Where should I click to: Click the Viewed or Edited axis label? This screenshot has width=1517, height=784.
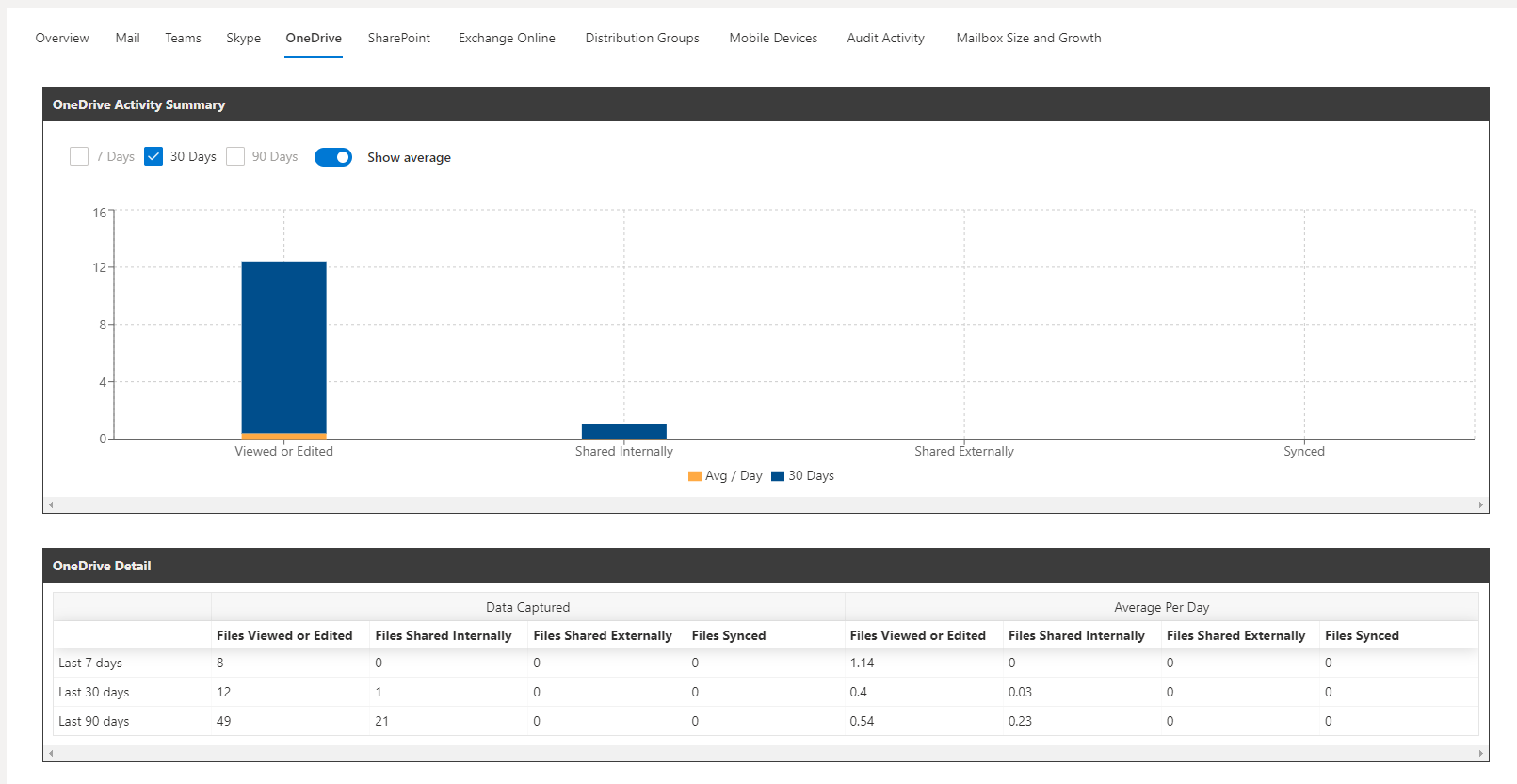[283, 451]
